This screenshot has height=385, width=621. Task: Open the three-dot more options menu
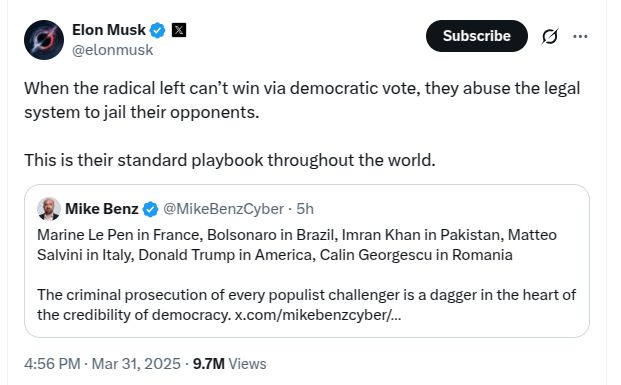click(580, 36)
